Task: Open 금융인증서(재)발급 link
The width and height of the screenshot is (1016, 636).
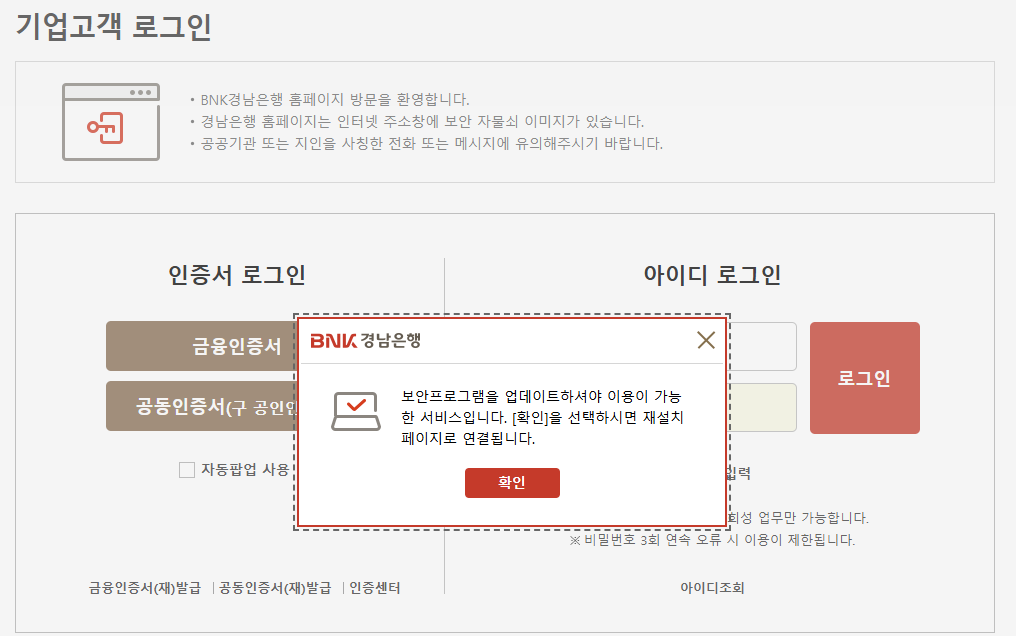Action: click(x=145, y=588)
